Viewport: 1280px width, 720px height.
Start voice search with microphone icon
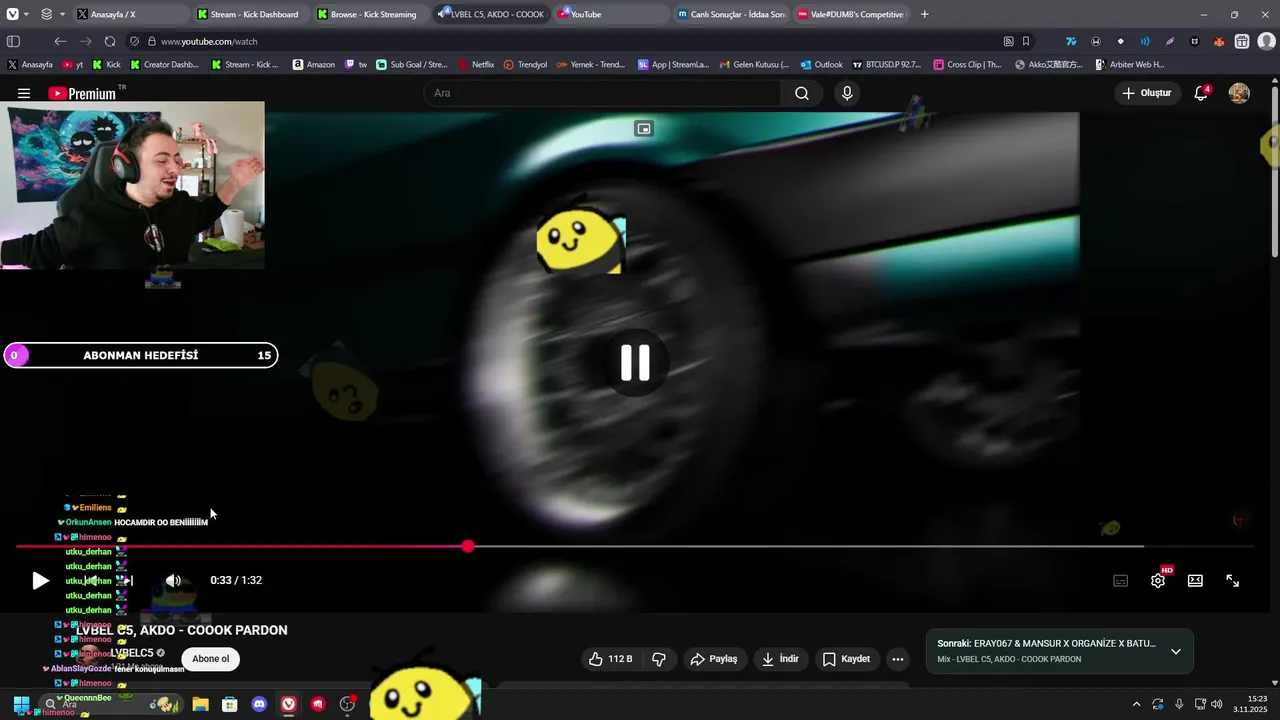click(x=847, y=93)
